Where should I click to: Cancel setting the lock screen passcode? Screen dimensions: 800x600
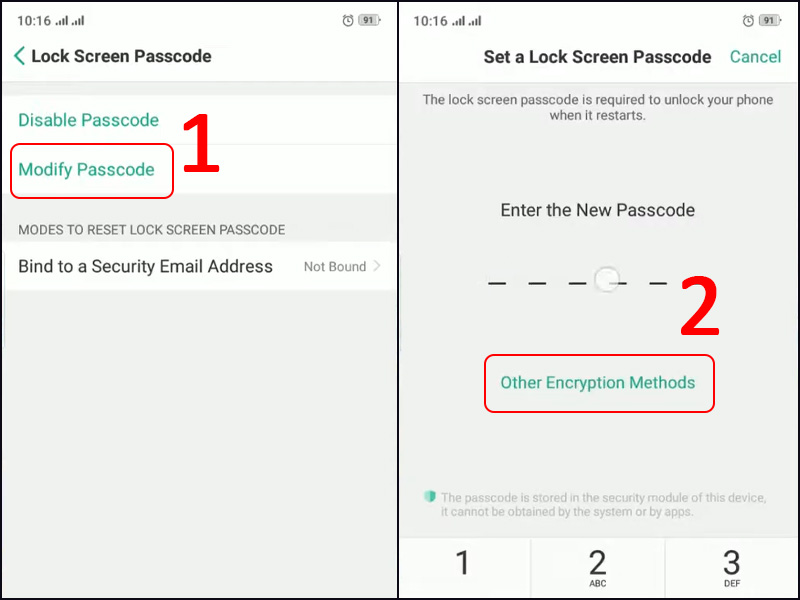tap(755, 57)
